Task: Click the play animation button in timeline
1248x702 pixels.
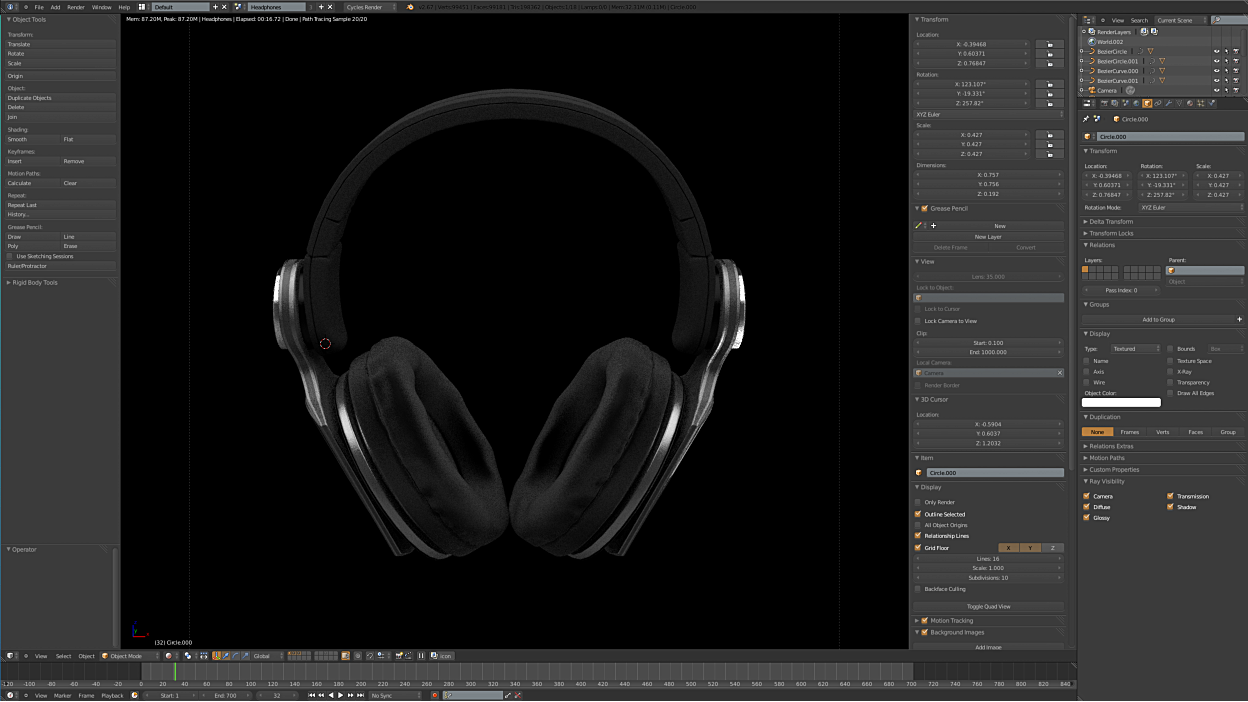Action: 341,695
